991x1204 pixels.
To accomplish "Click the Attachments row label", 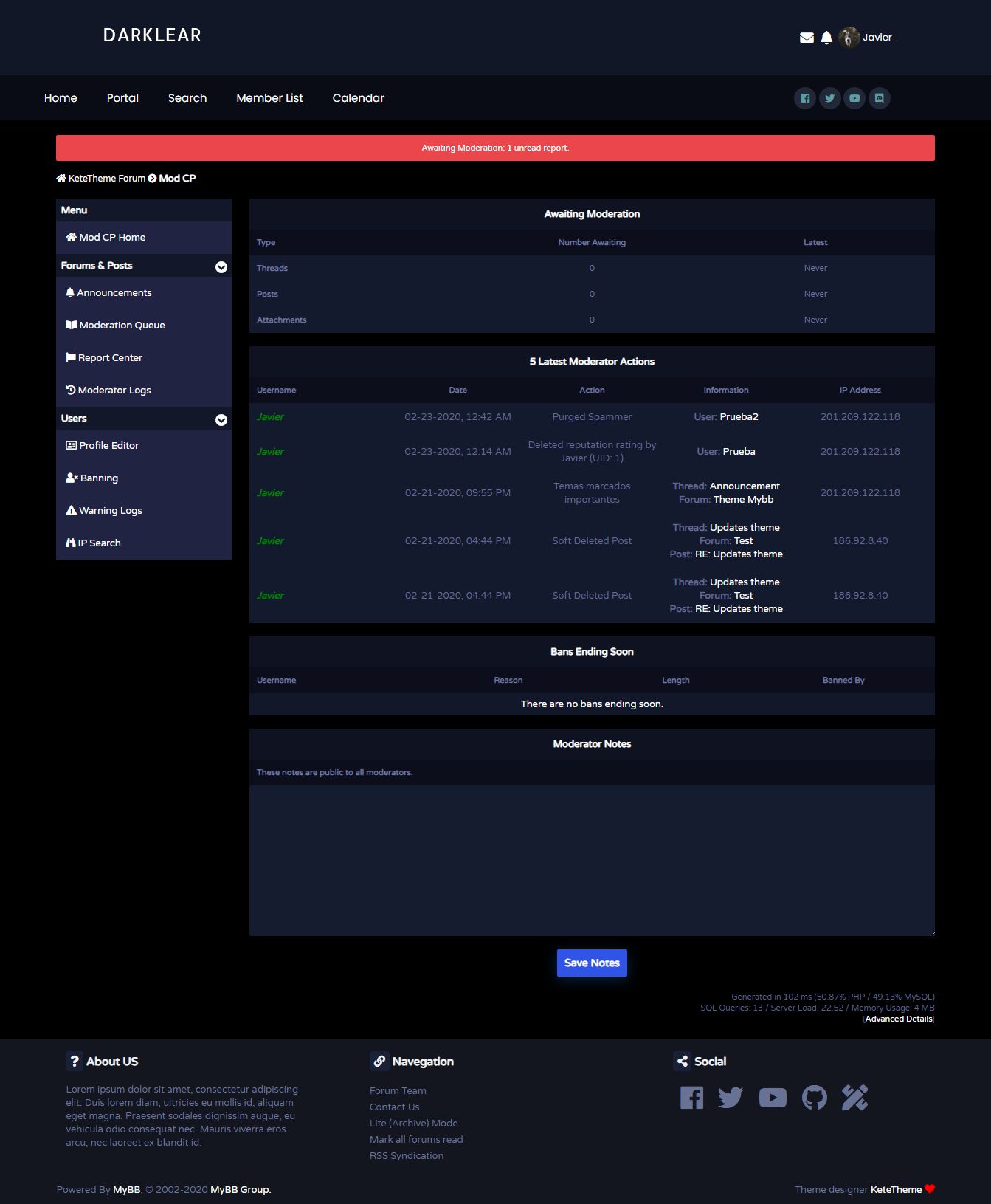I will click(281, 320).
